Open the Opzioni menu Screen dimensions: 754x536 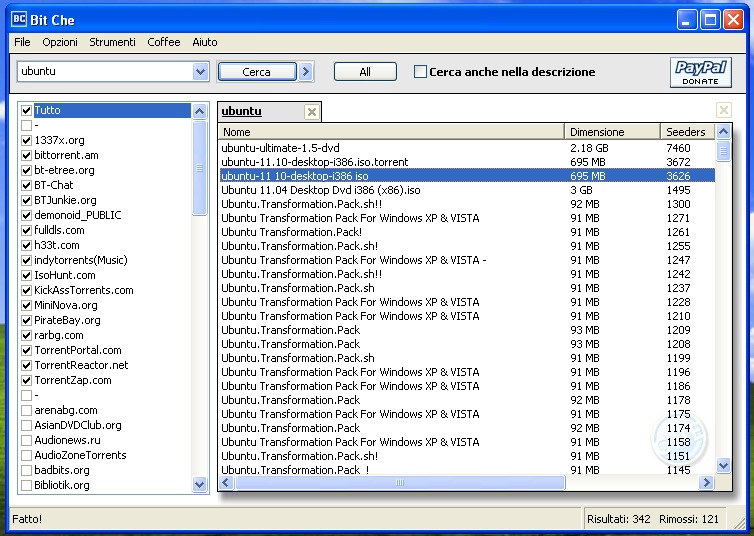point(60,42)
